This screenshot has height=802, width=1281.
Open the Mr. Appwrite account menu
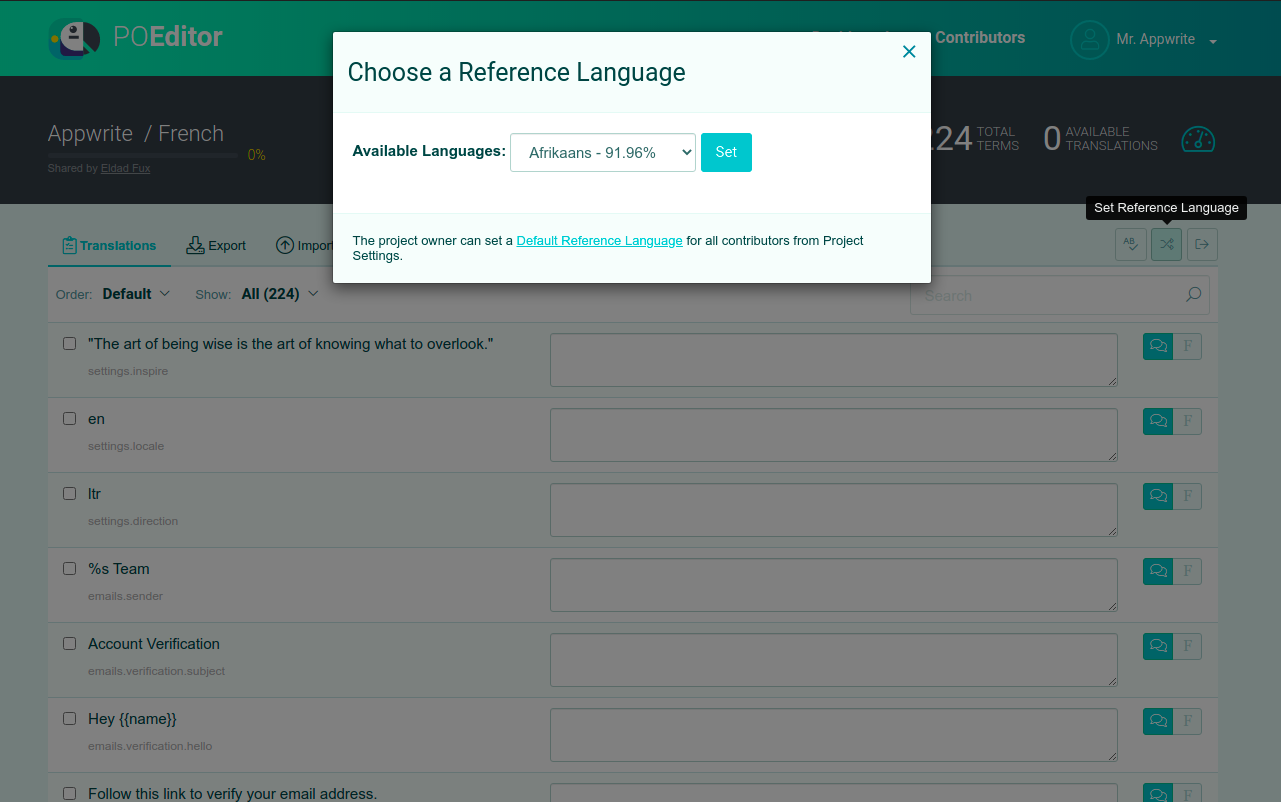tap(1144, 40)
